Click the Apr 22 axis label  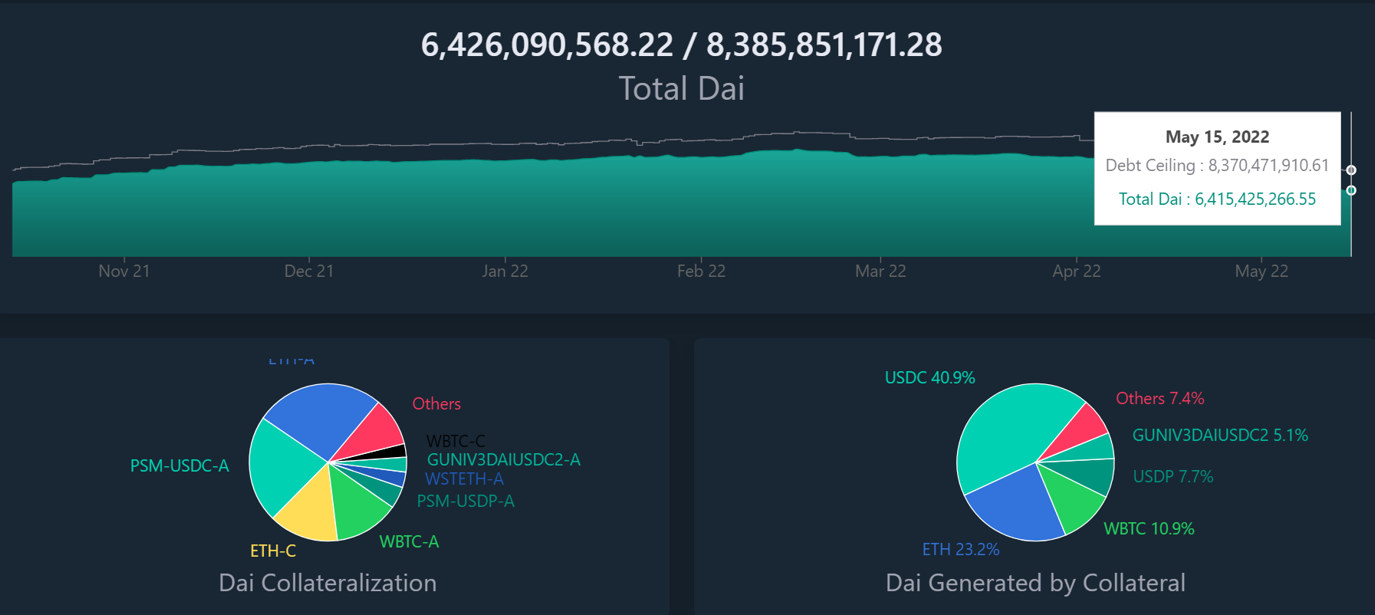pos(1076,271)
